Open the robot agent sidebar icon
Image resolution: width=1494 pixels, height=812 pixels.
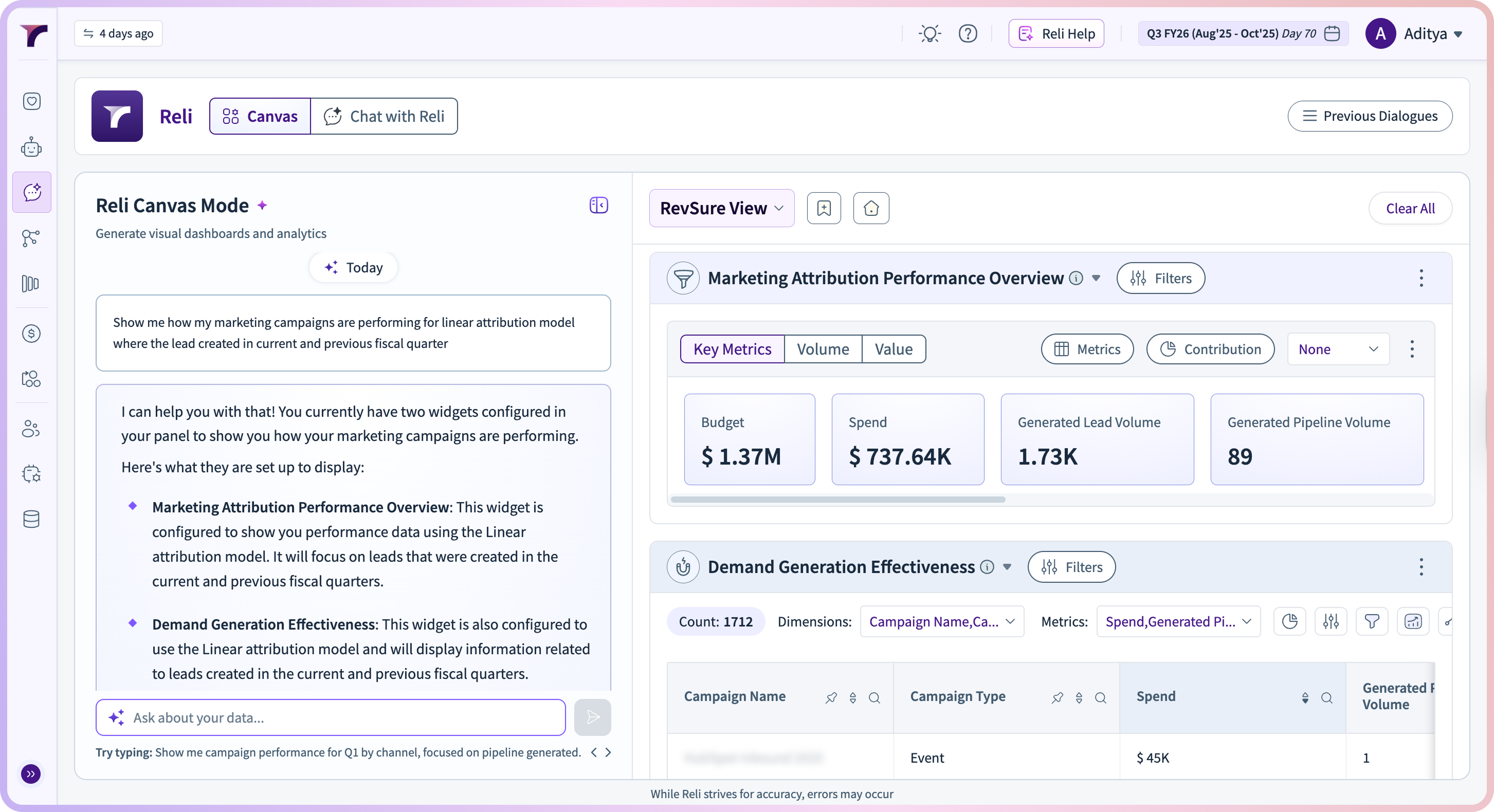[31, 147]
